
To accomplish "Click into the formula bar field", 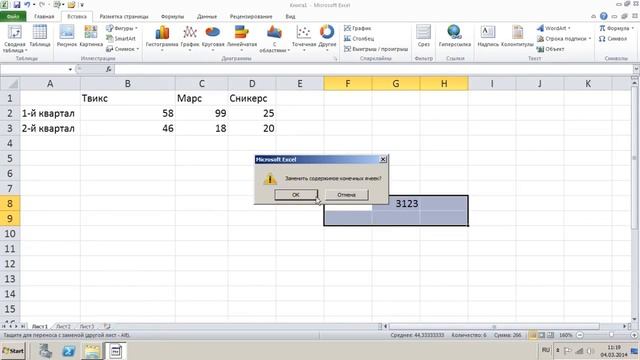I will pyautogui.click(x=373, y=69).
